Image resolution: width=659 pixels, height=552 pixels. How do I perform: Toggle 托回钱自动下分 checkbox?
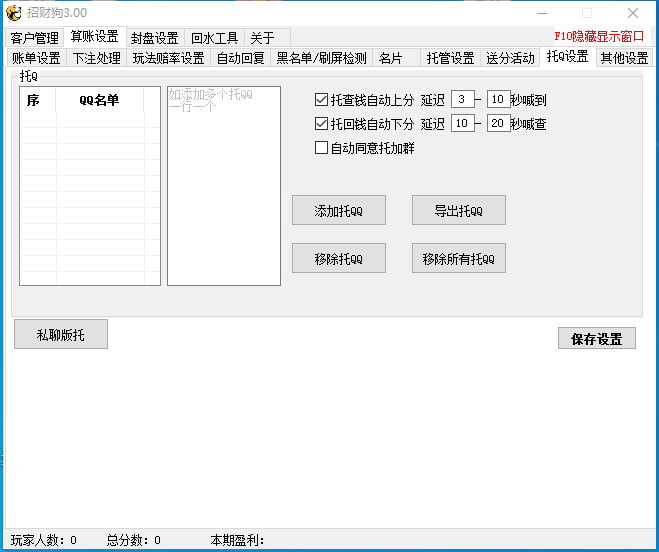click(x=321, y=125)
